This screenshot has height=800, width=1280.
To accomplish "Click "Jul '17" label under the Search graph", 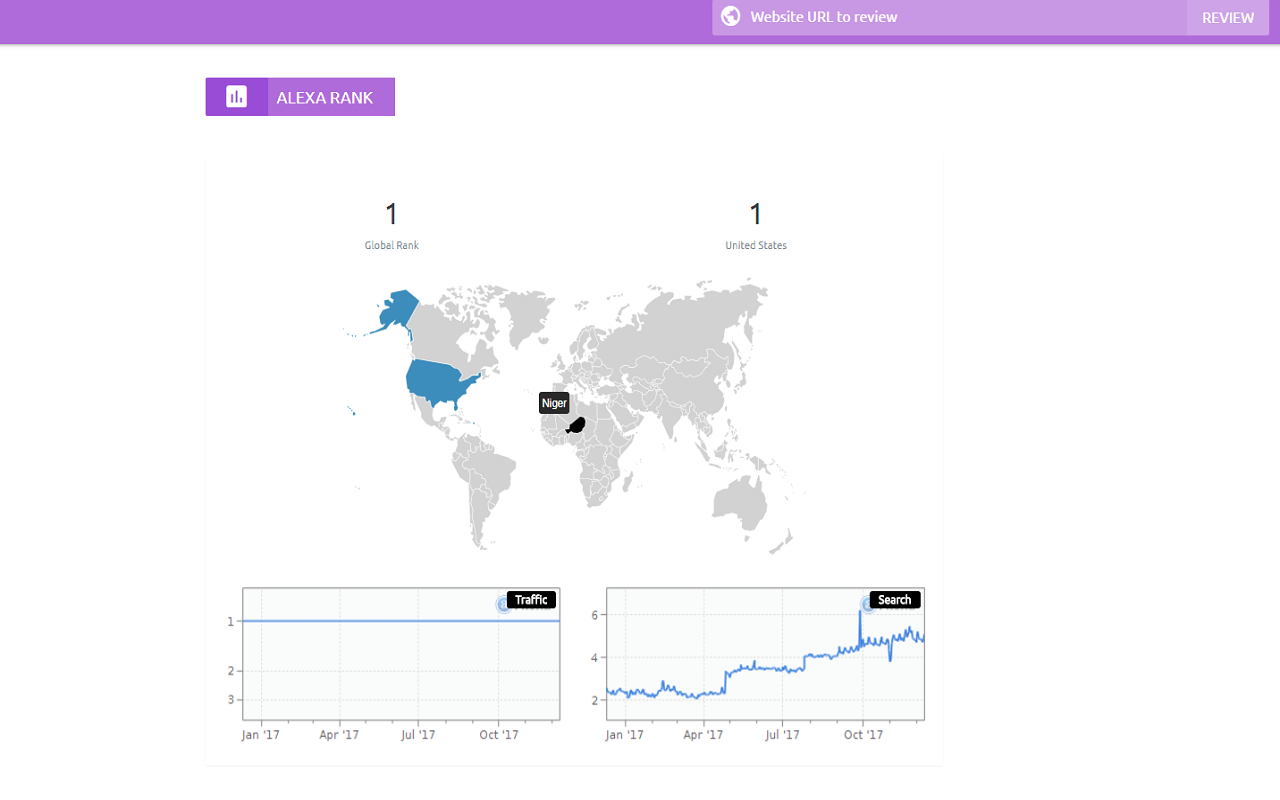I will [x=783, y=735].
